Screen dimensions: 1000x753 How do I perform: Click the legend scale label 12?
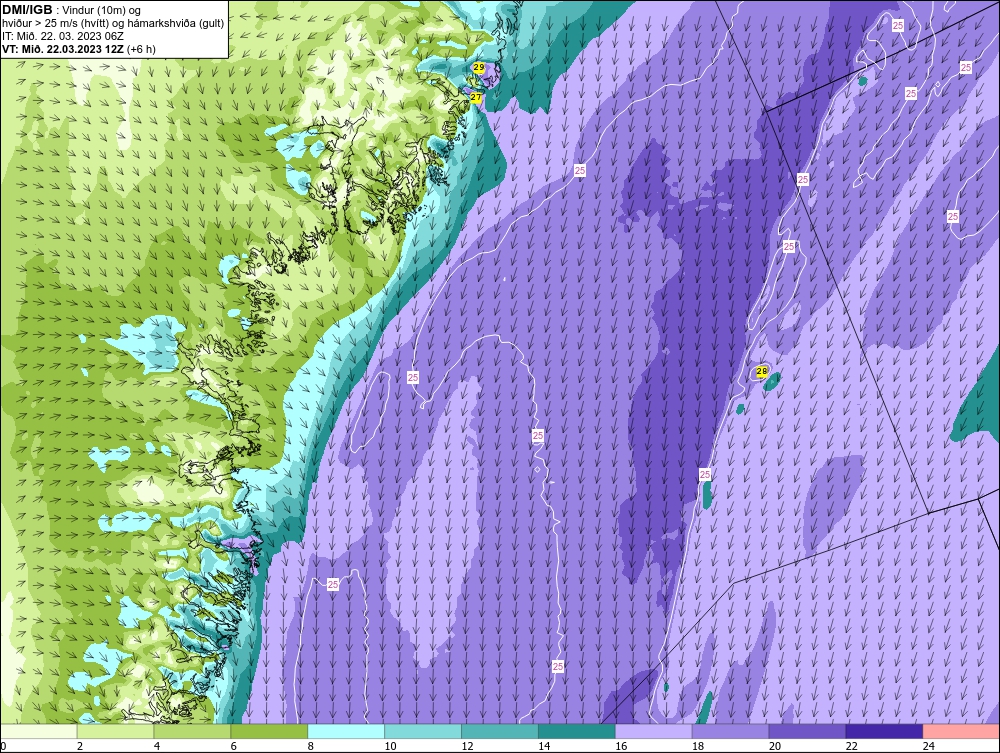(x=467, y=746)
